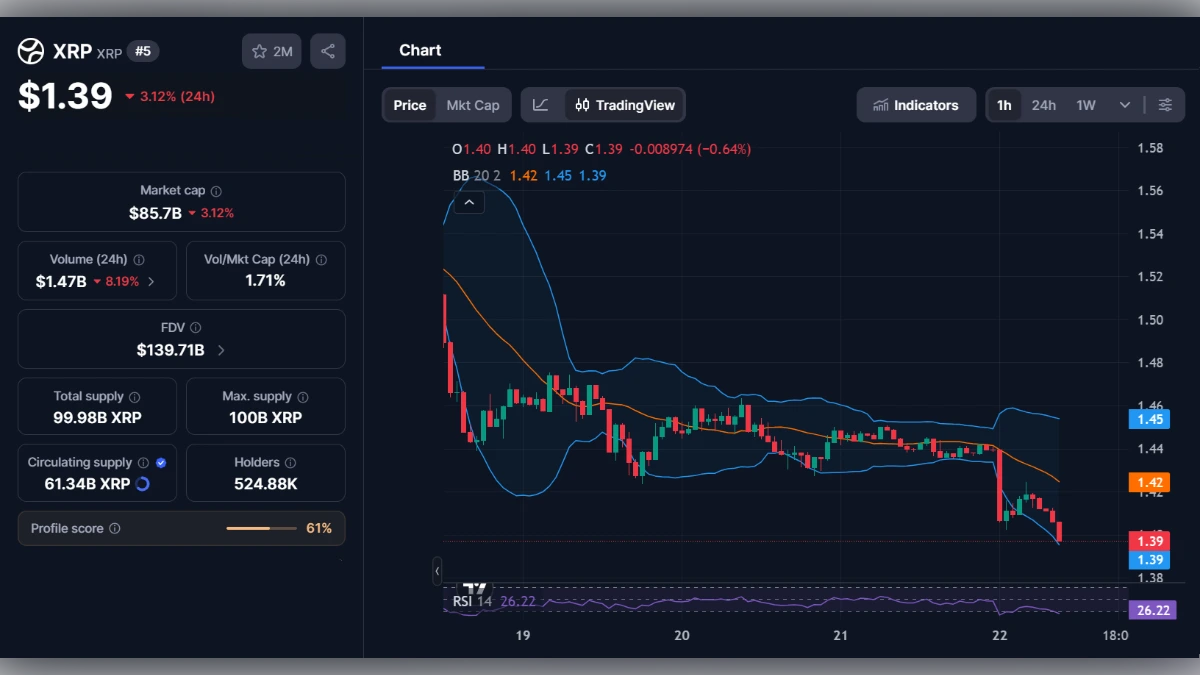Open Indicators panel
Image resolution: width=1200 pixels, height=675 pixels.
pos(916,104)
